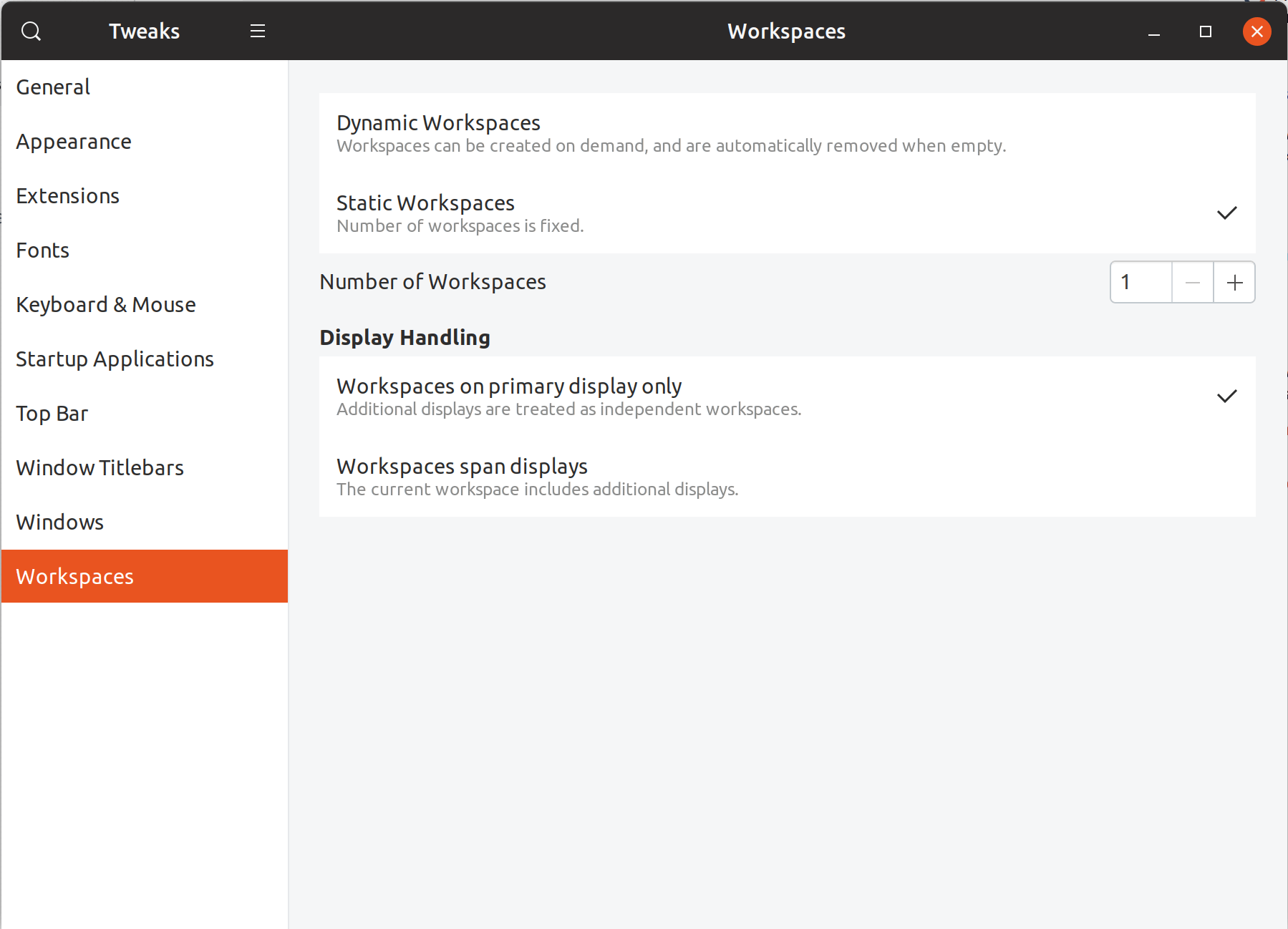
Task: Select the Windows sidebar item
Action: pyautogui.click(x=59, y=522)
